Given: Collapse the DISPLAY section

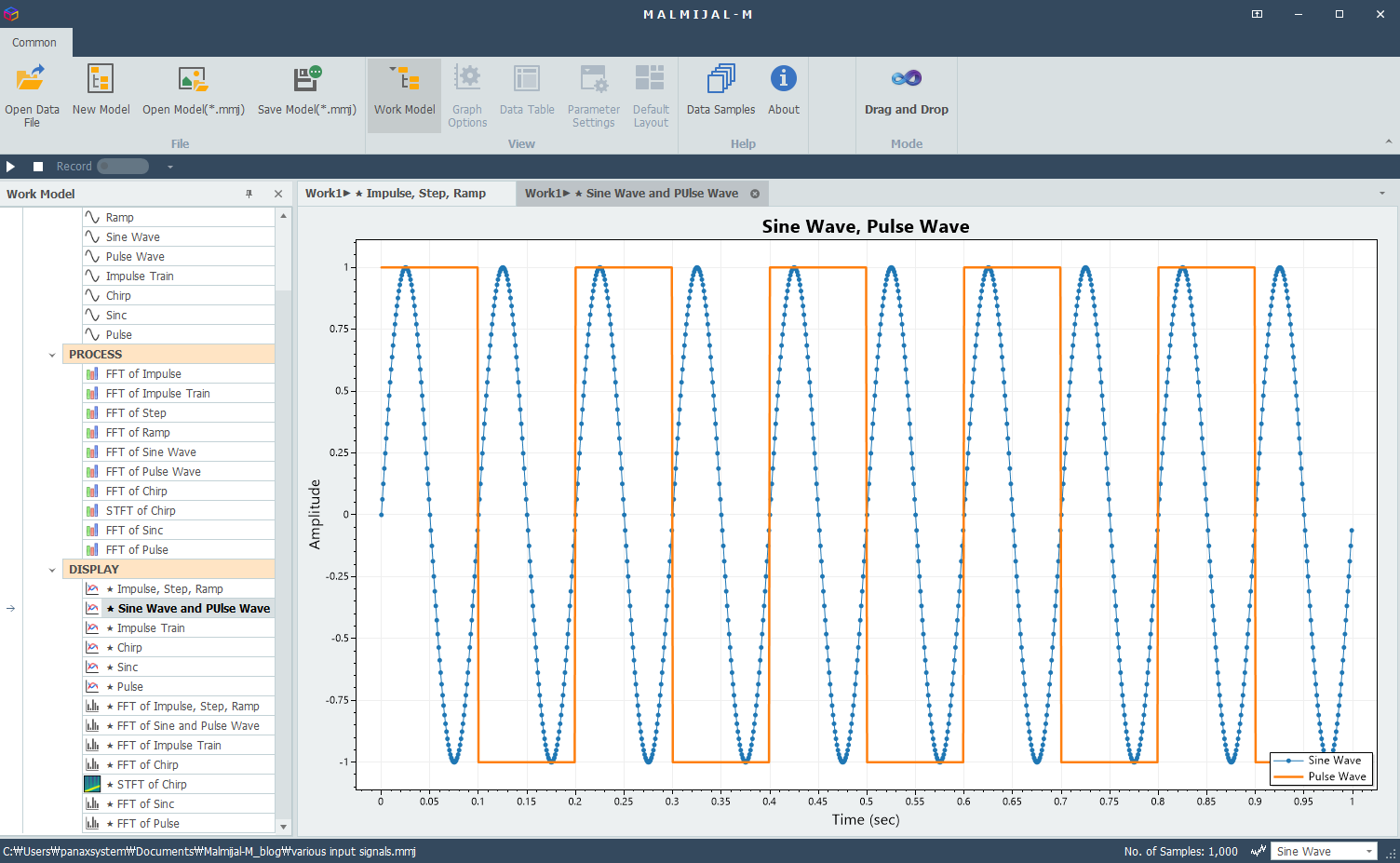Looking at the screenshot, I should pyautogui.click(x=52, y=570).
